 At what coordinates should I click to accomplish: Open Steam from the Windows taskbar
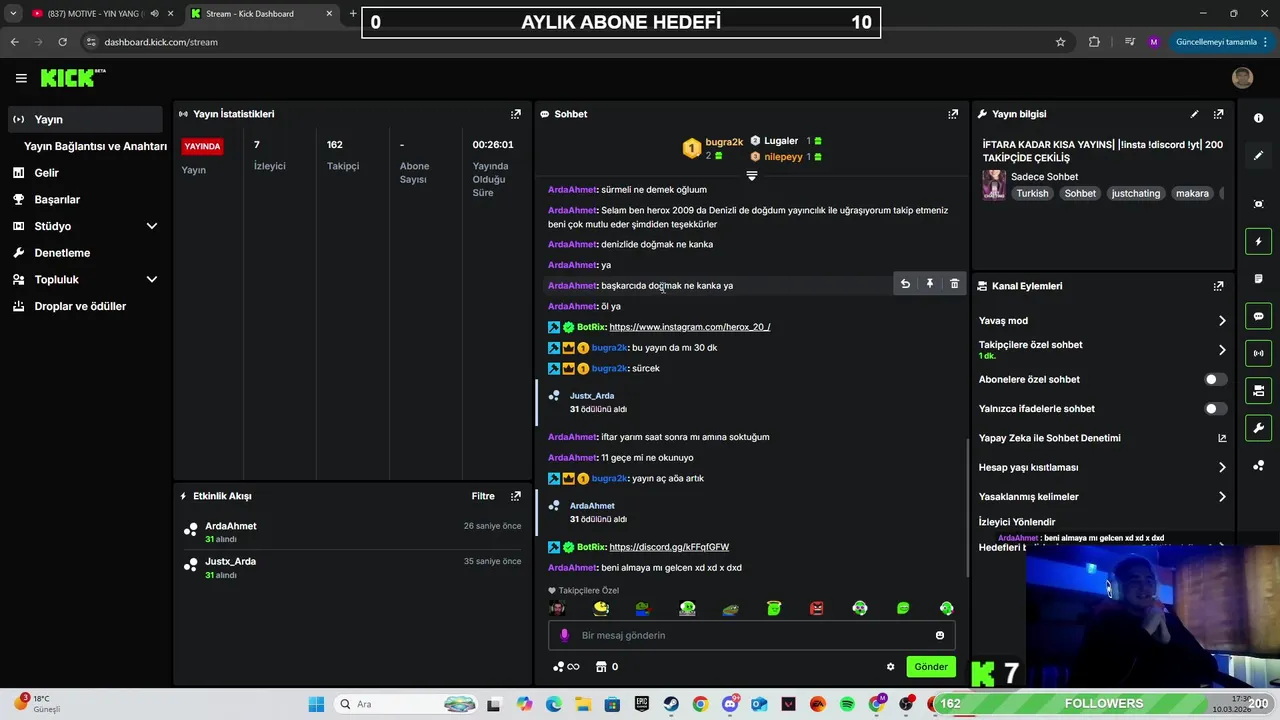pos(671,704)
